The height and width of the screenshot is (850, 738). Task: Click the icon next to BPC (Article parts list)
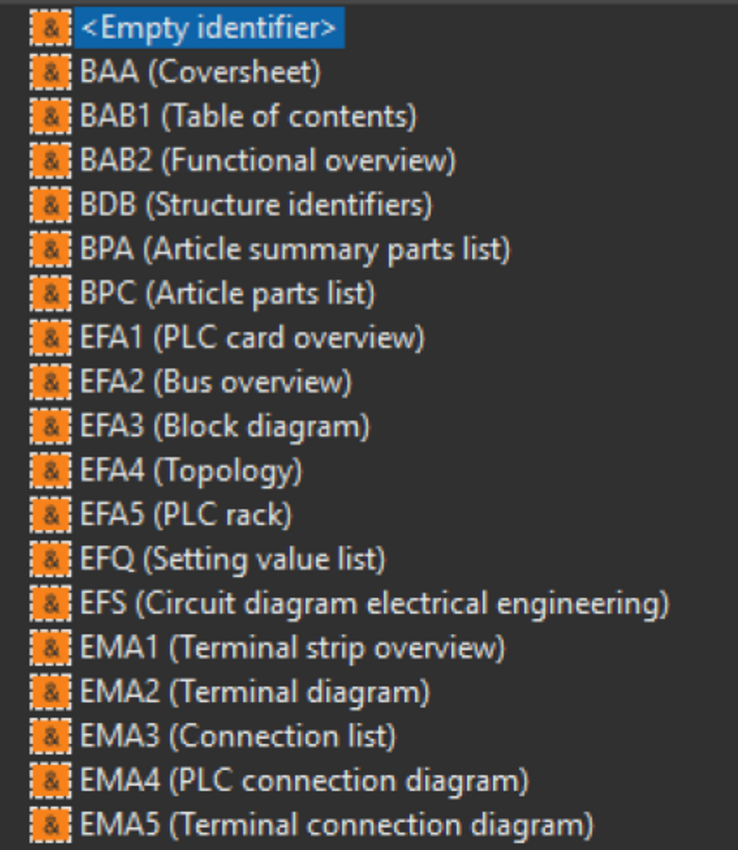(50, 294)
